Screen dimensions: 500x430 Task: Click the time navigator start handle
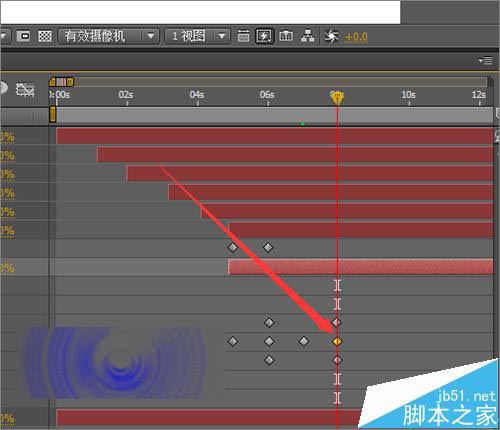(x=53, y=82)
